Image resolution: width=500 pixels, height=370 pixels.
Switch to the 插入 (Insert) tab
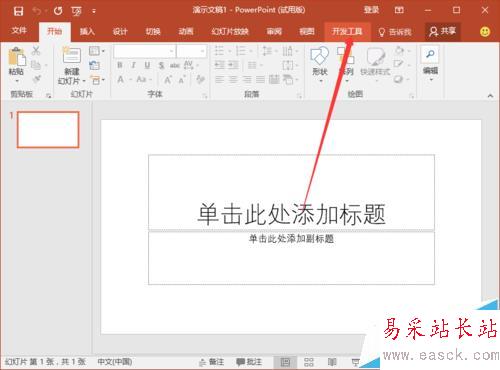point(87,32)
